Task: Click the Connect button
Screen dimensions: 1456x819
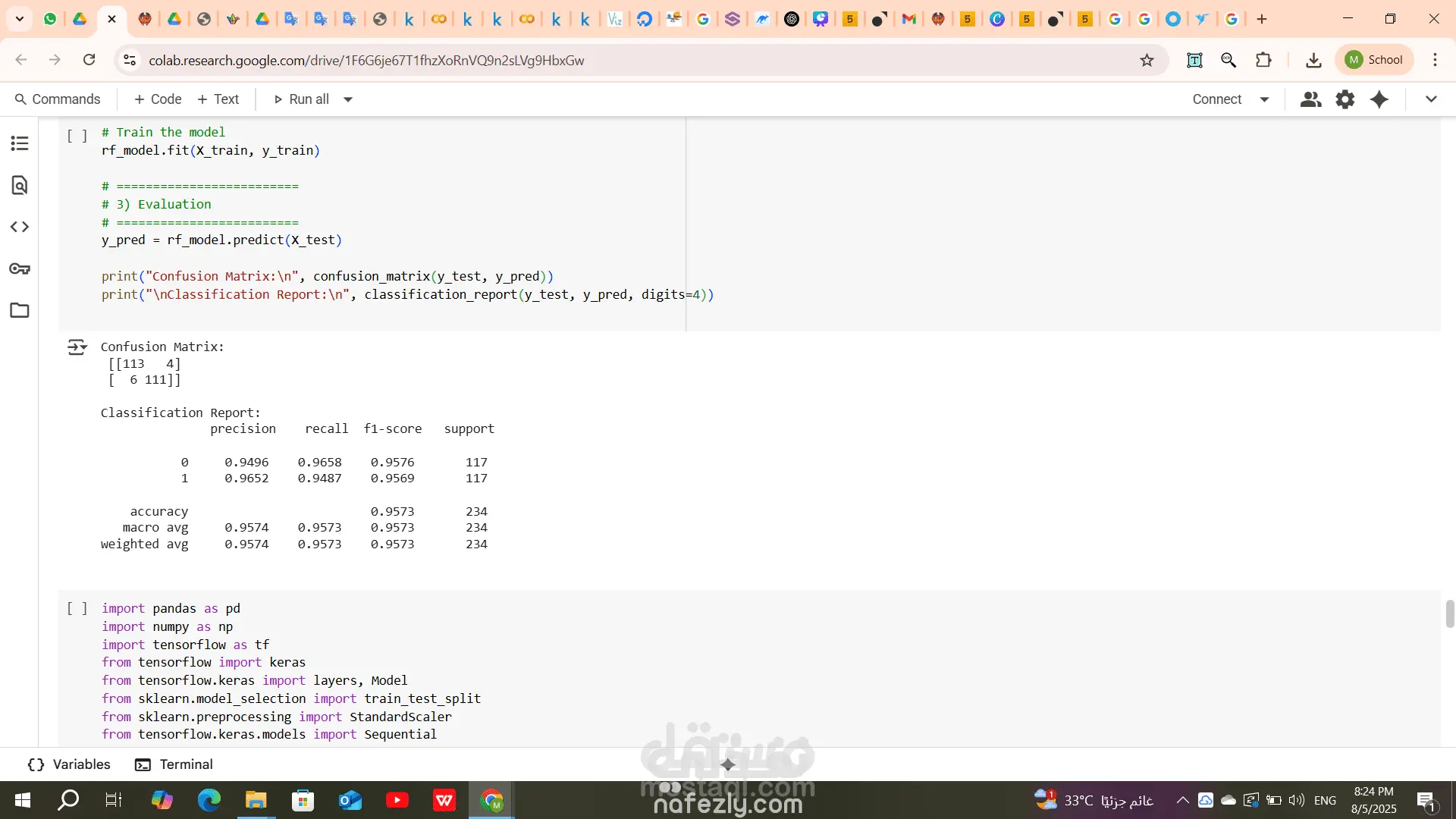Action: (x=1216, y=99)
